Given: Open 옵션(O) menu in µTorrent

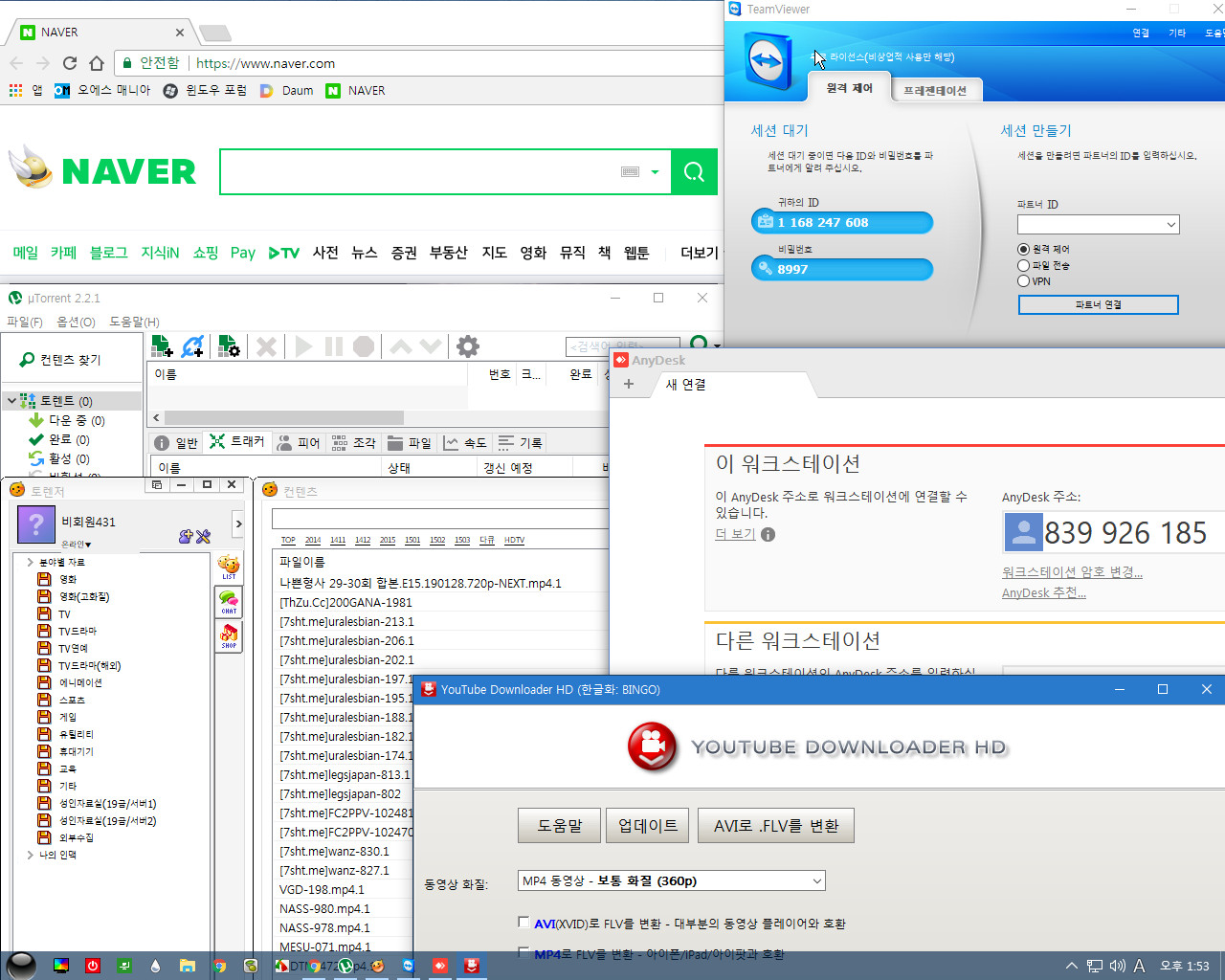Looking at the screenshot, I should [x=76, y=322].
